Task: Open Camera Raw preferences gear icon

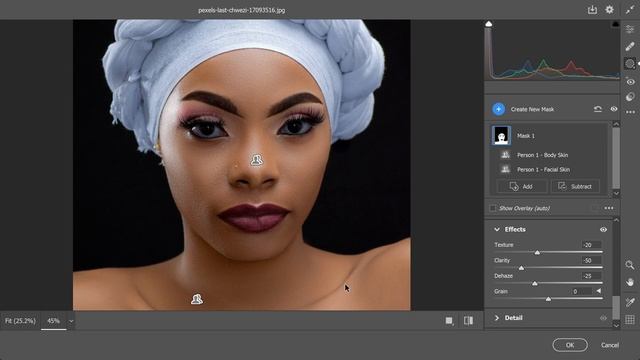Action: (x=609, y=10)
